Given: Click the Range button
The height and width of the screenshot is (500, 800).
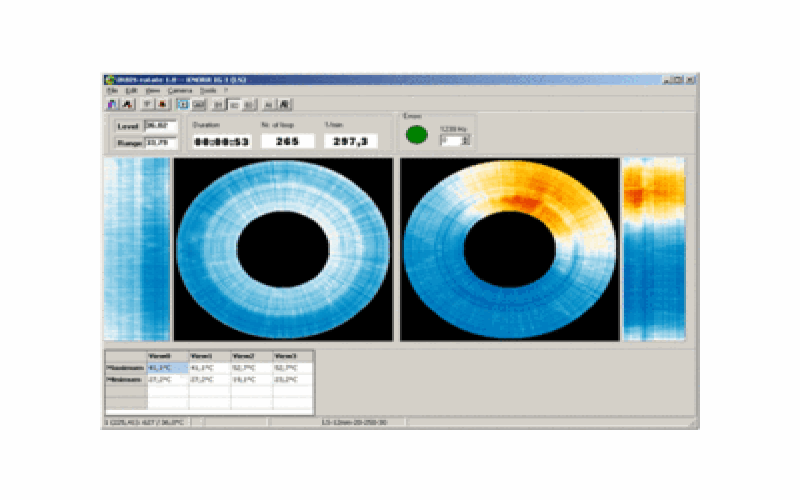Looking at the screenshot, I should [128, 143].
